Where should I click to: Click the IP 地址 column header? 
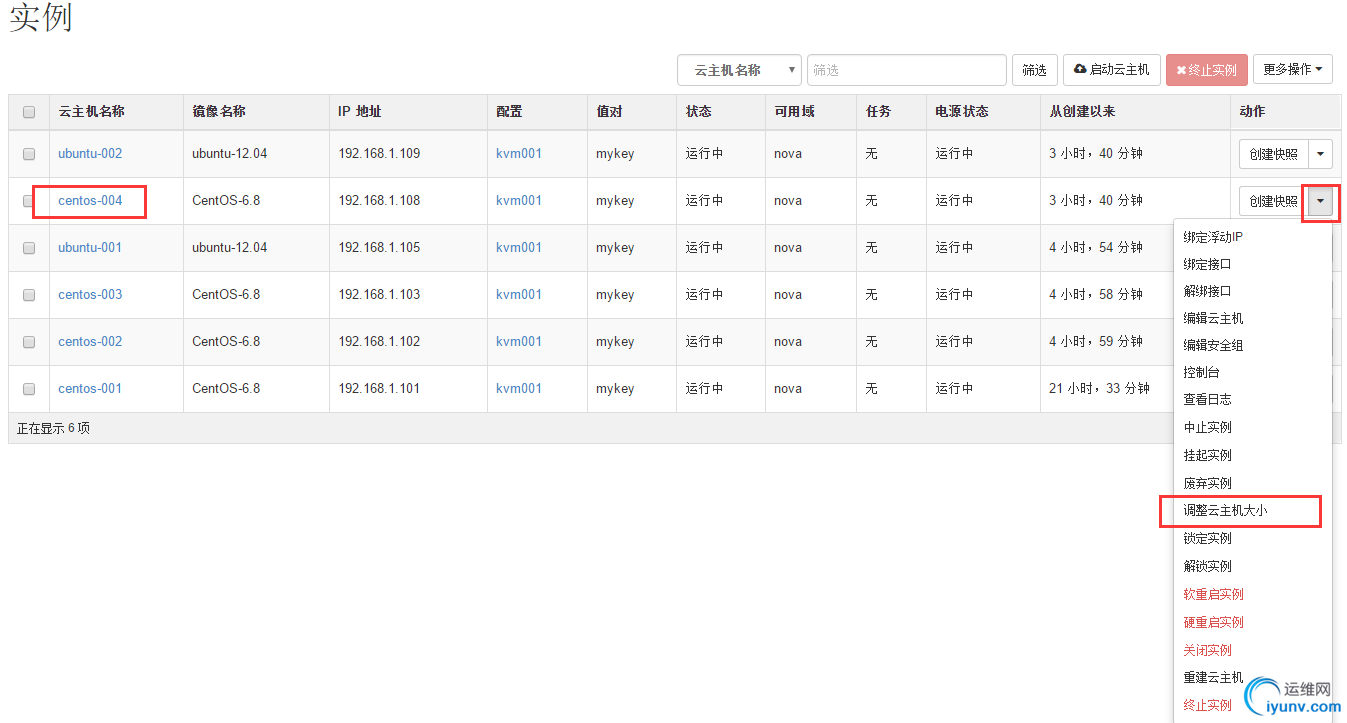point(360,112)
